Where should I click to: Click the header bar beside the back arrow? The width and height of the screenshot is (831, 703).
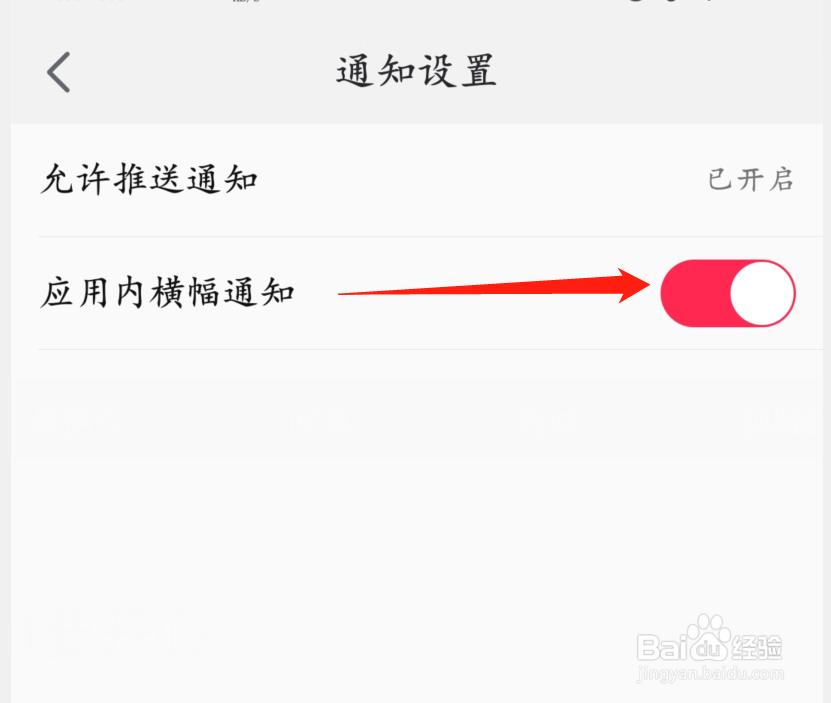pos(201,72)
